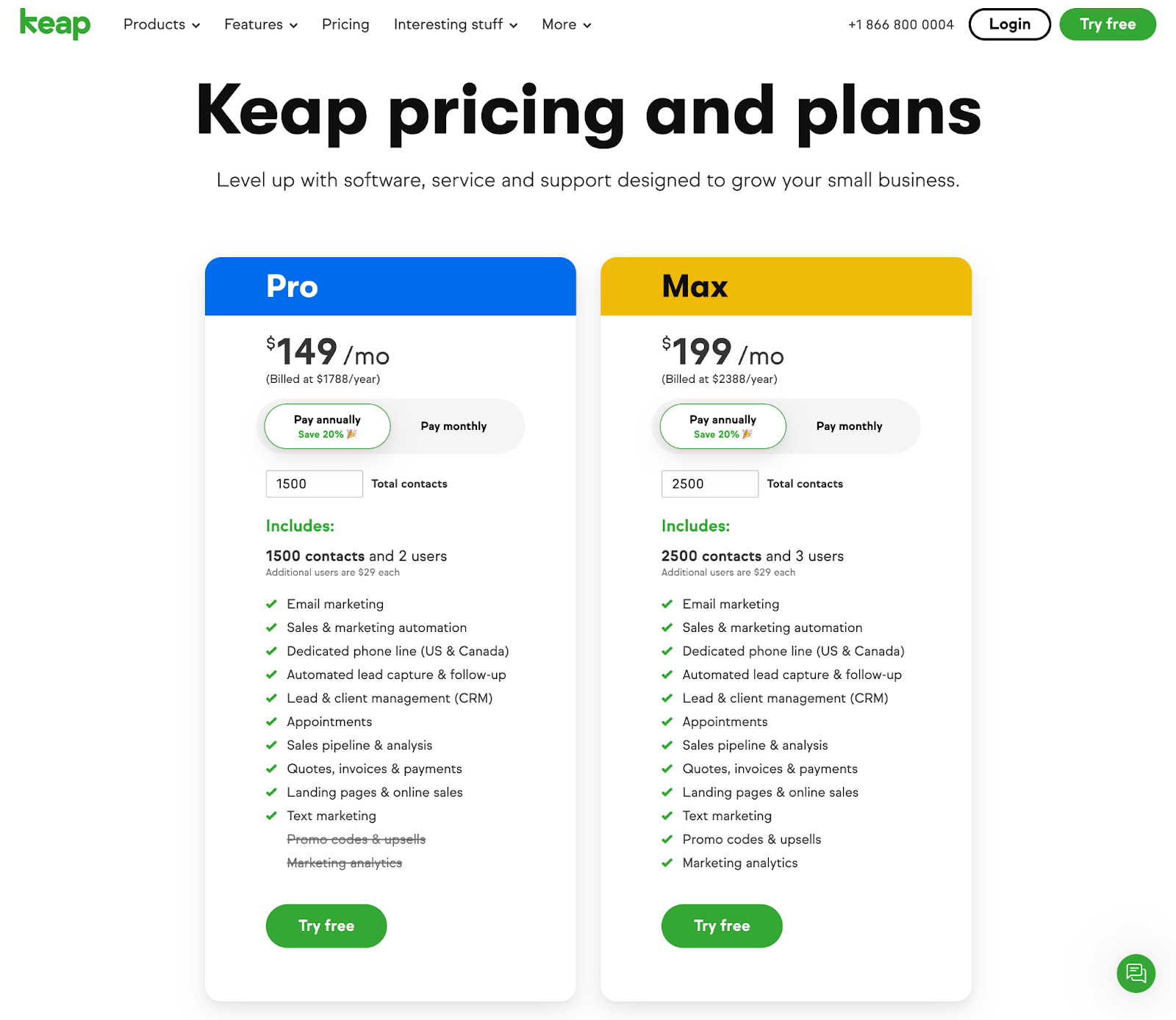Image resolution: width=1176 pixels, height=1020 pixels.
Task: Click the Sales pipeline checkmark in Pro plan
Action: pos(271,745)
